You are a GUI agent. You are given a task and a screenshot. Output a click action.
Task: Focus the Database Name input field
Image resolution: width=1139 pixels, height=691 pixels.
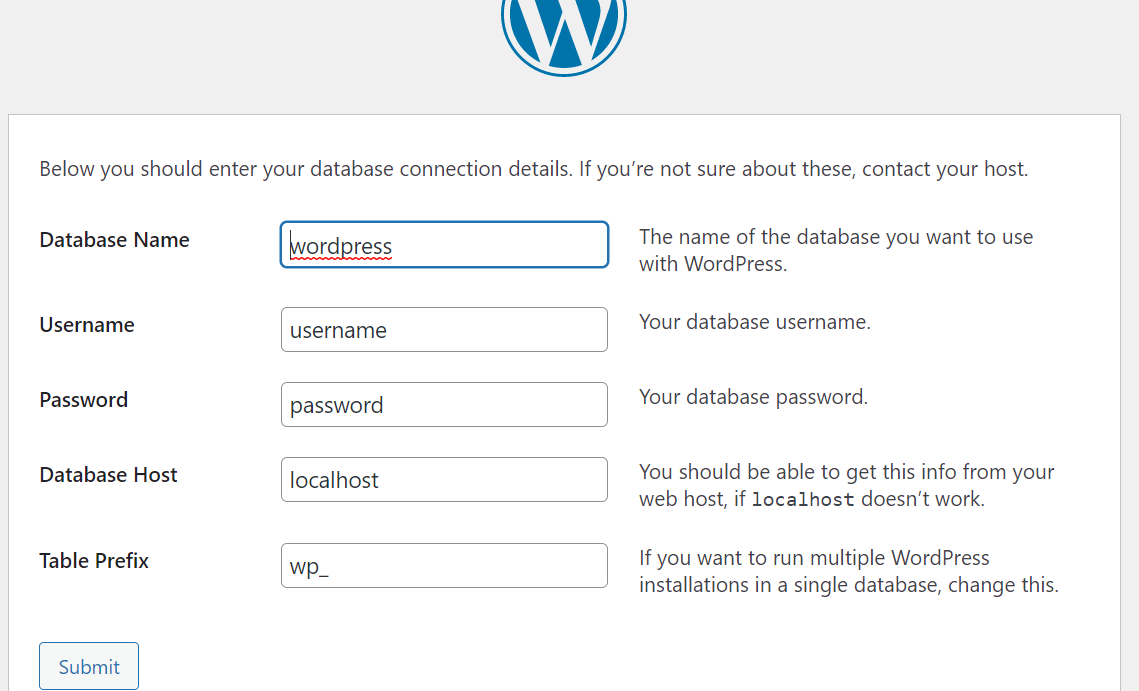[444, 245]
